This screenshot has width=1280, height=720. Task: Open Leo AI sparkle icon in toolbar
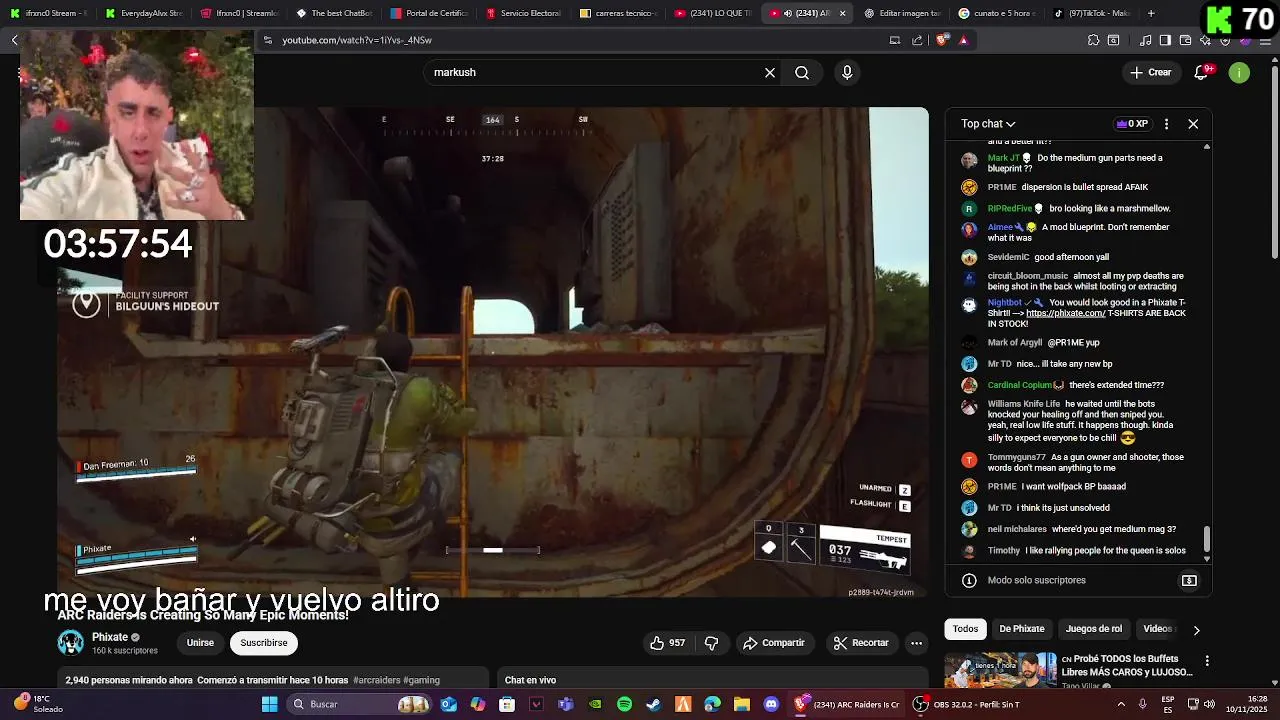[x=1205, y=40]
